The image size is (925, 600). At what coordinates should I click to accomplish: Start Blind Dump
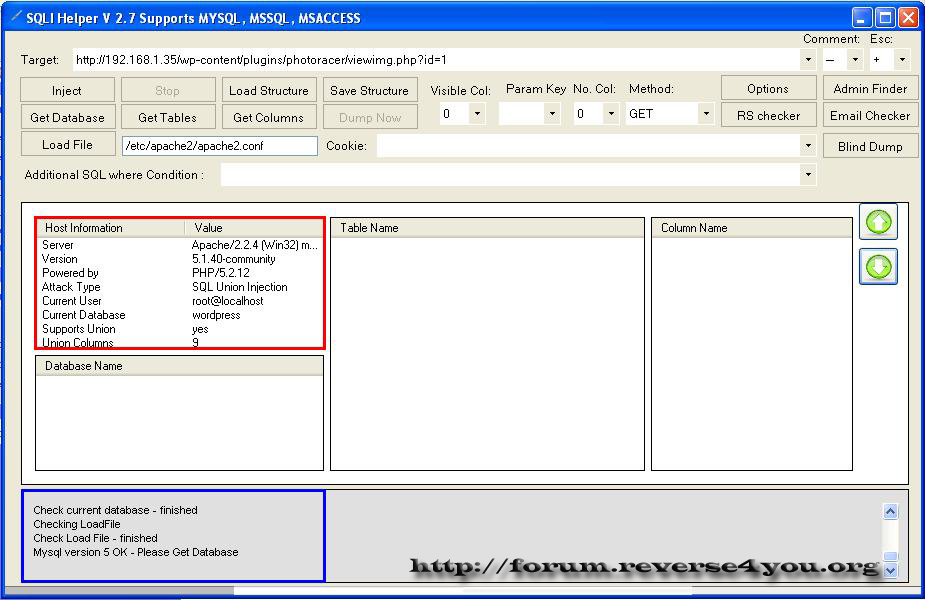click(870, 146)
